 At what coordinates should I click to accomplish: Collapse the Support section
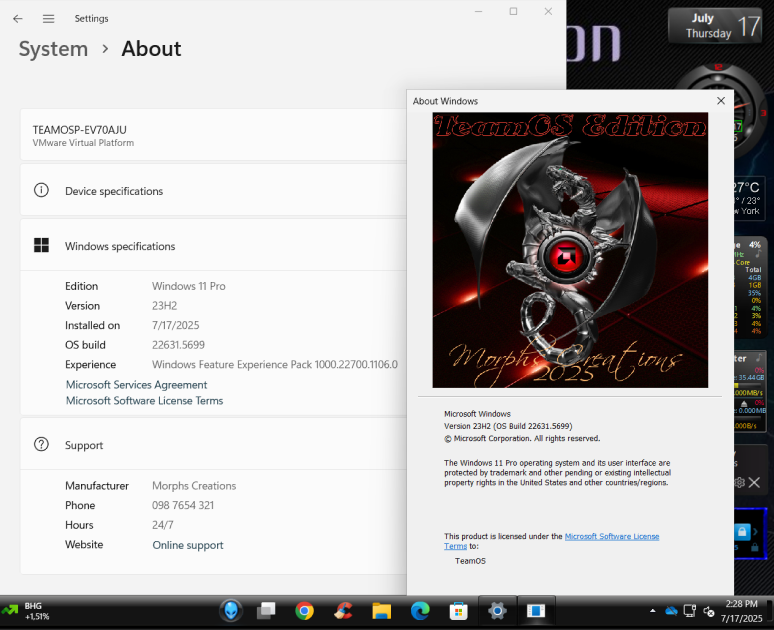213,444
